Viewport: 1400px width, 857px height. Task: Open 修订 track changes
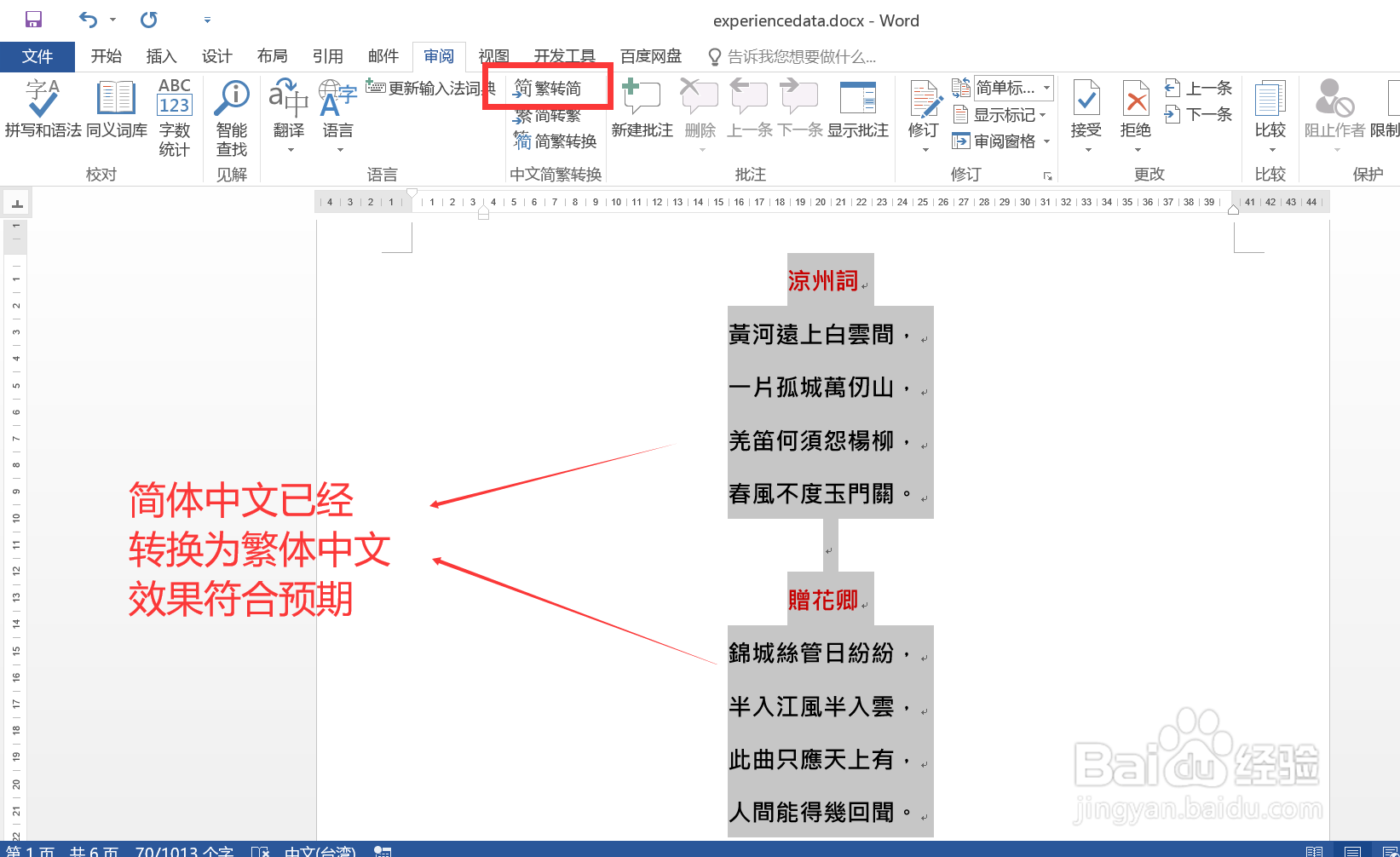[923, 106]
